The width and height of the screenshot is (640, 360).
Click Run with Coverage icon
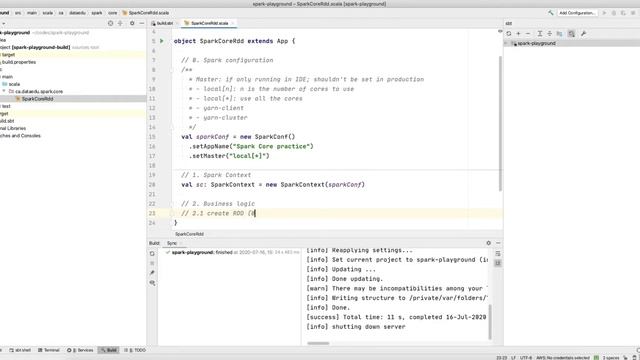click(x=623, y=13)
